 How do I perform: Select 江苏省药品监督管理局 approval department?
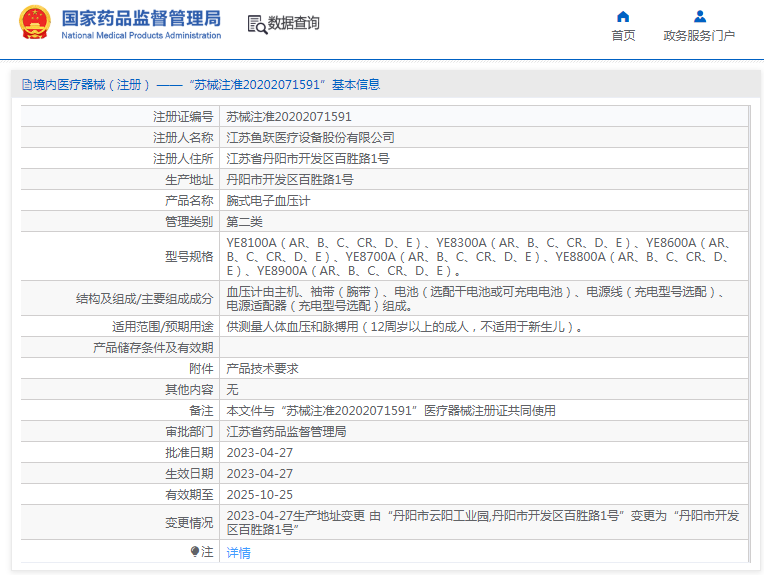(286, 432)
